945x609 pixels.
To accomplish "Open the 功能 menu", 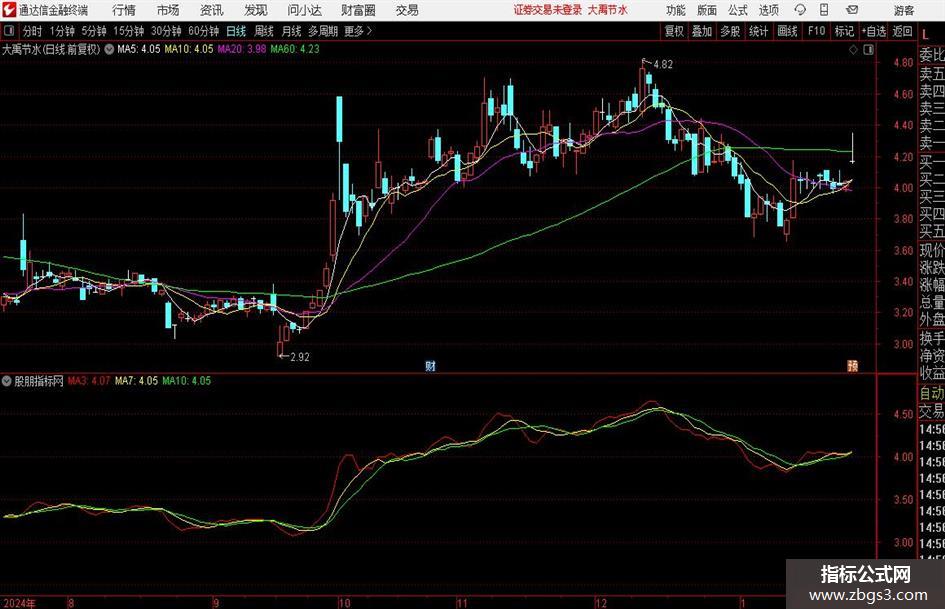I will click(x=676, y=10).
